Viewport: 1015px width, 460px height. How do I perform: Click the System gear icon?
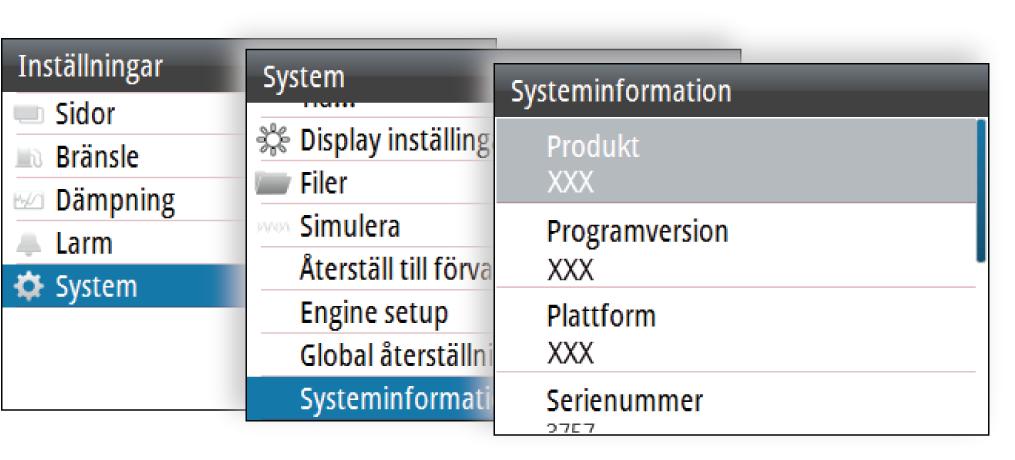(30, 287)
